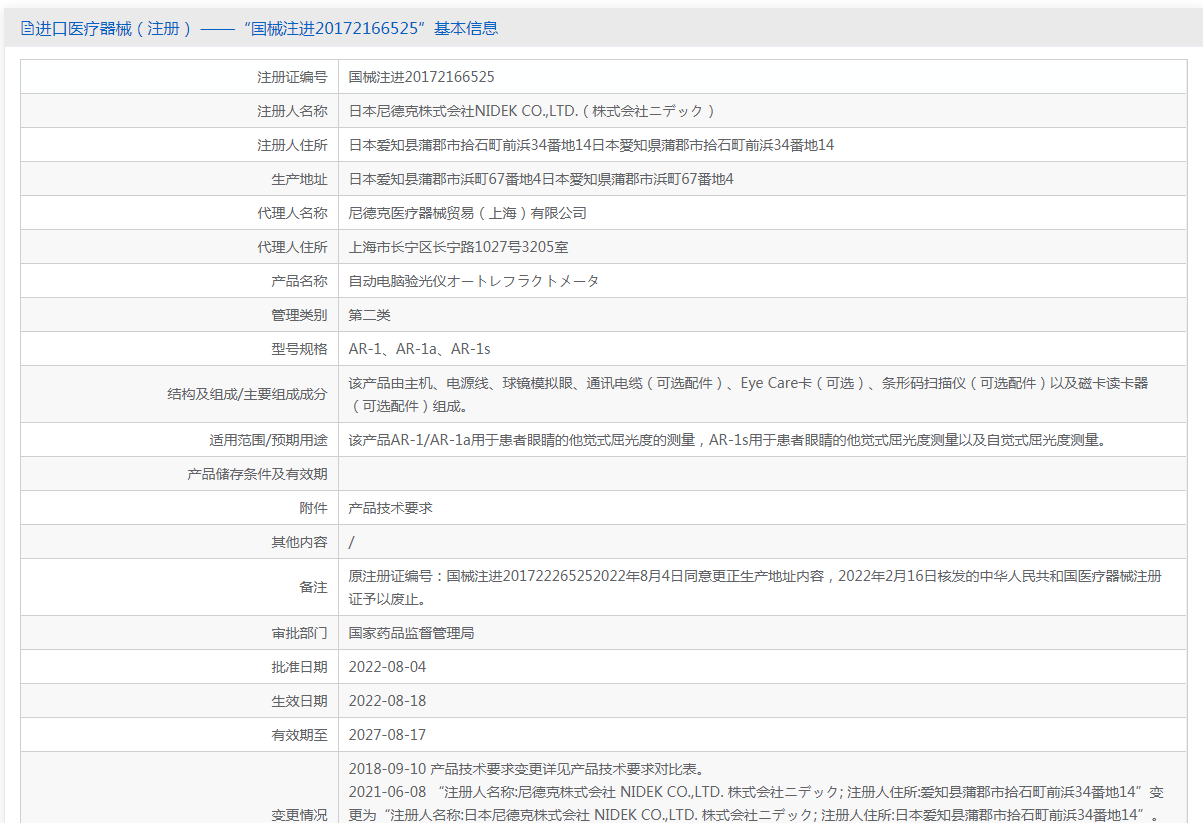This screenshot has width=1203, height=823.
Task: Select effective date 2022-08-18
Action: tap(387, 701)
